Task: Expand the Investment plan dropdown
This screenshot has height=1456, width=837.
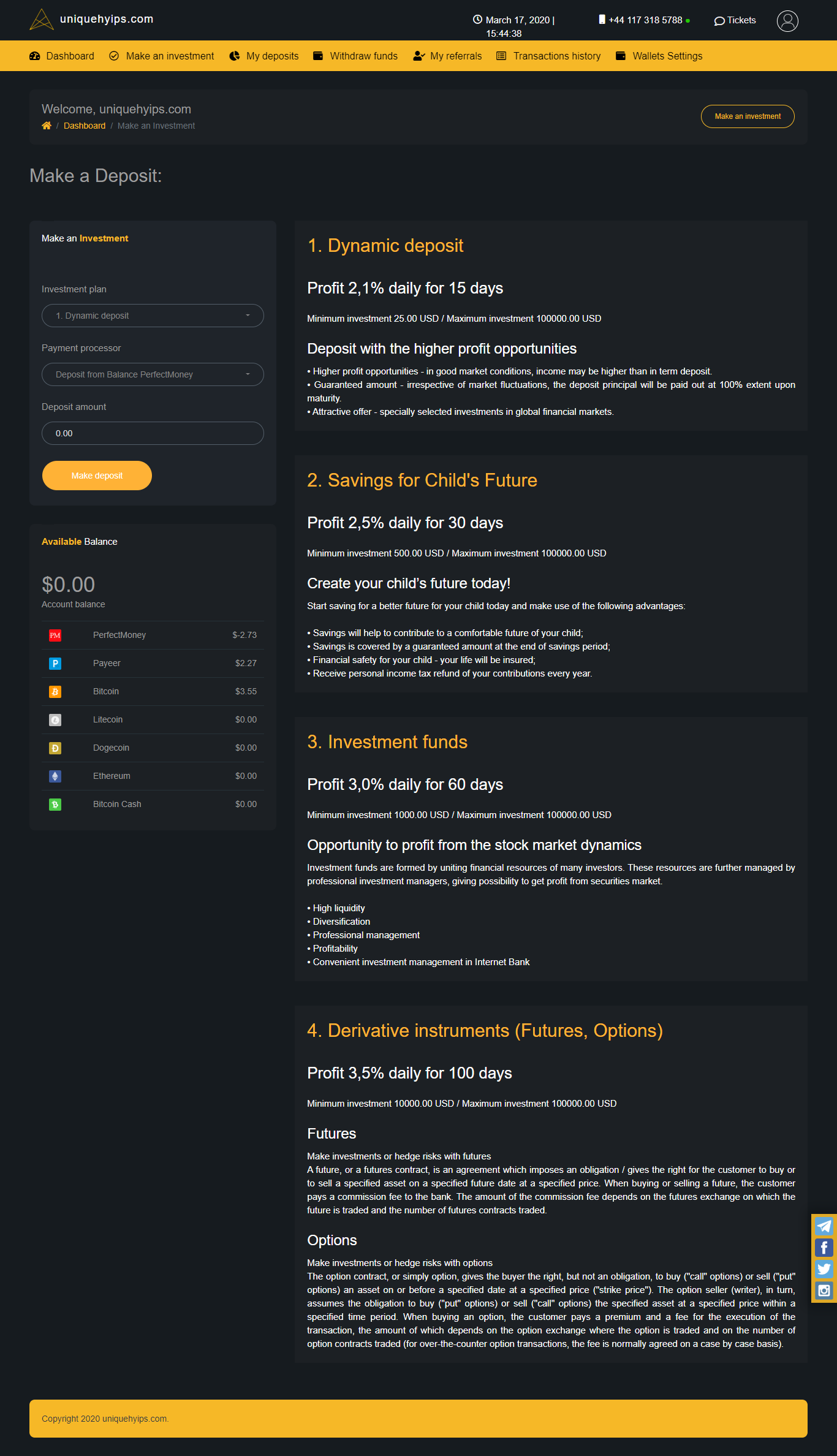Action: [x=153, y=316]
